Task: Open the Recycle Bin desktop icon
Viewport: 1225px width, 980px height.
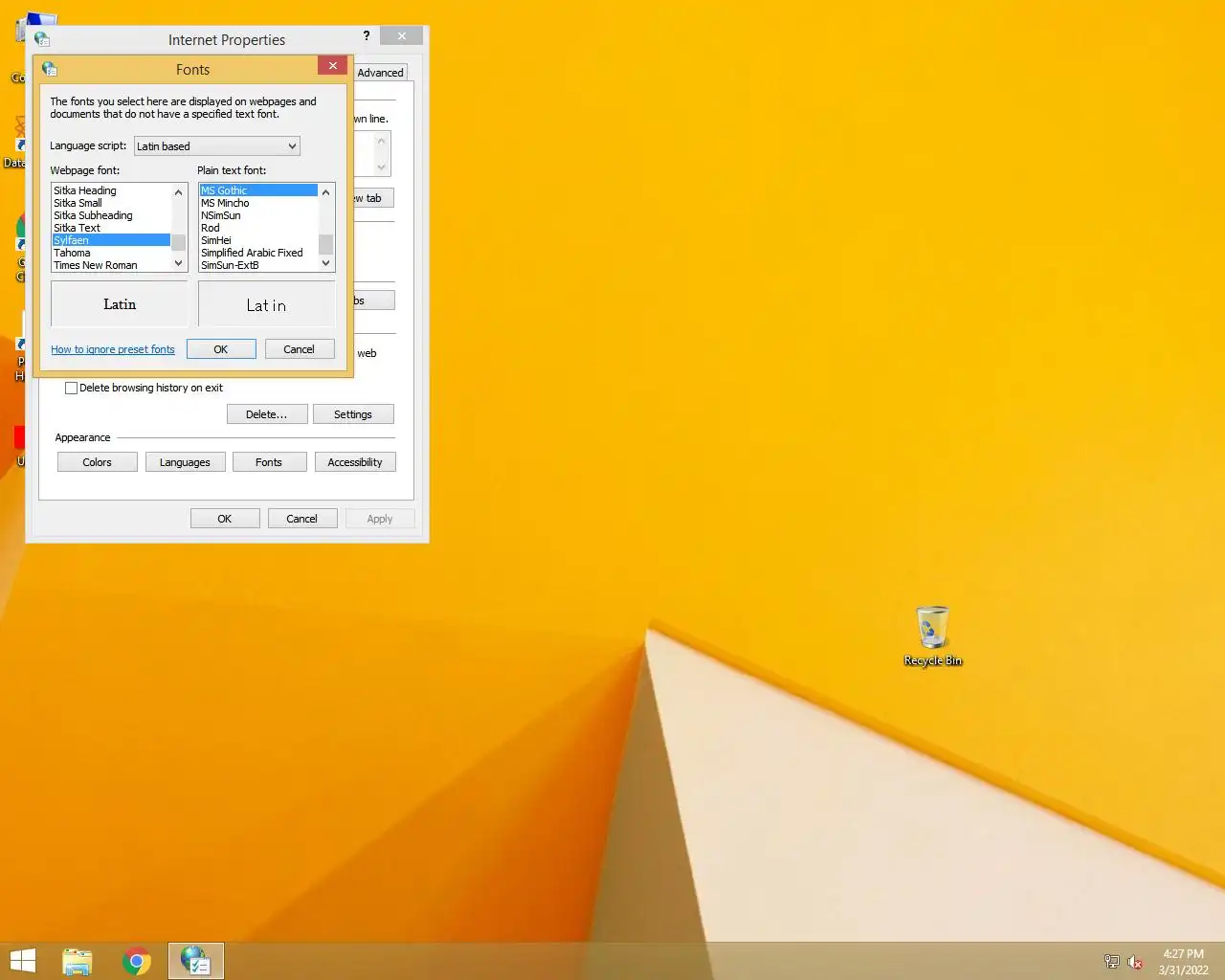Action: click(932, 635)
